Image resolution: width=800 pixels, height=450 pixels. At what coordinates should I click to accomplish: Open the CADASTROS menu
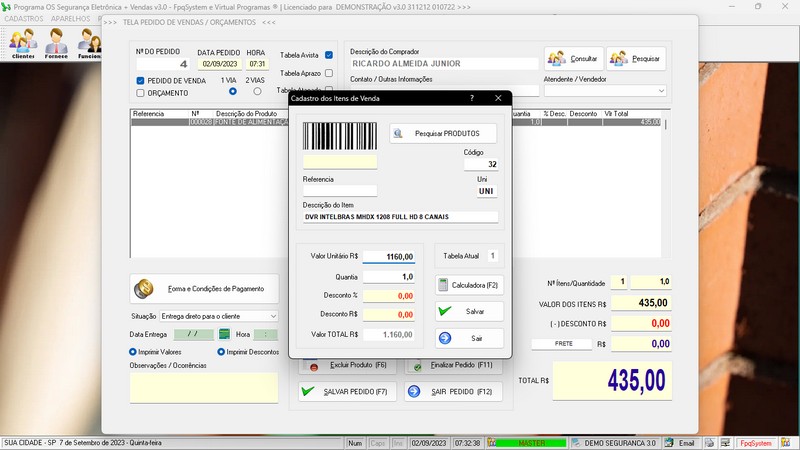click(24, 18)
